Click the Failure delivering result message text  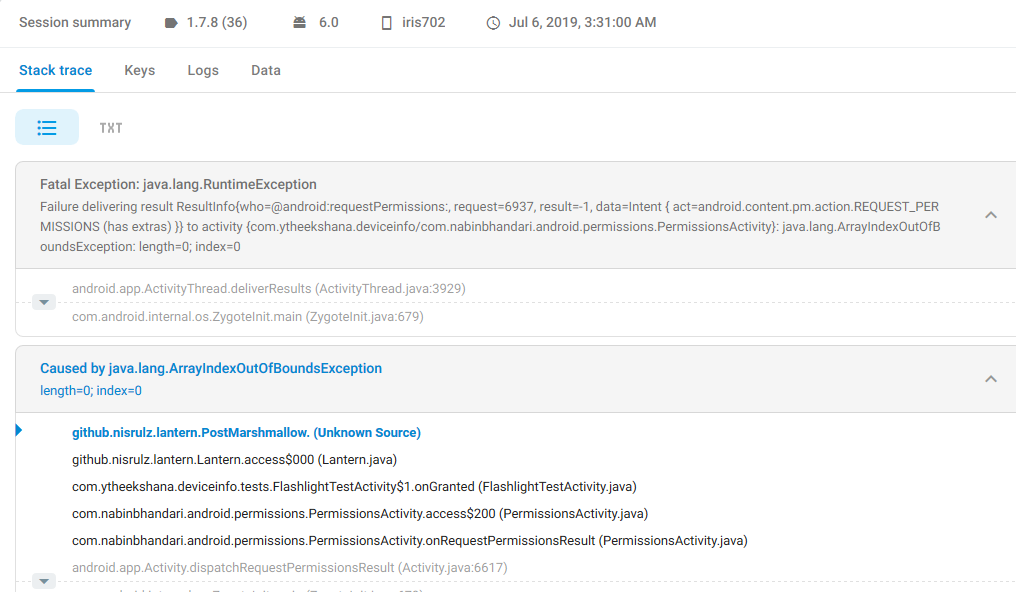(491, 227)
